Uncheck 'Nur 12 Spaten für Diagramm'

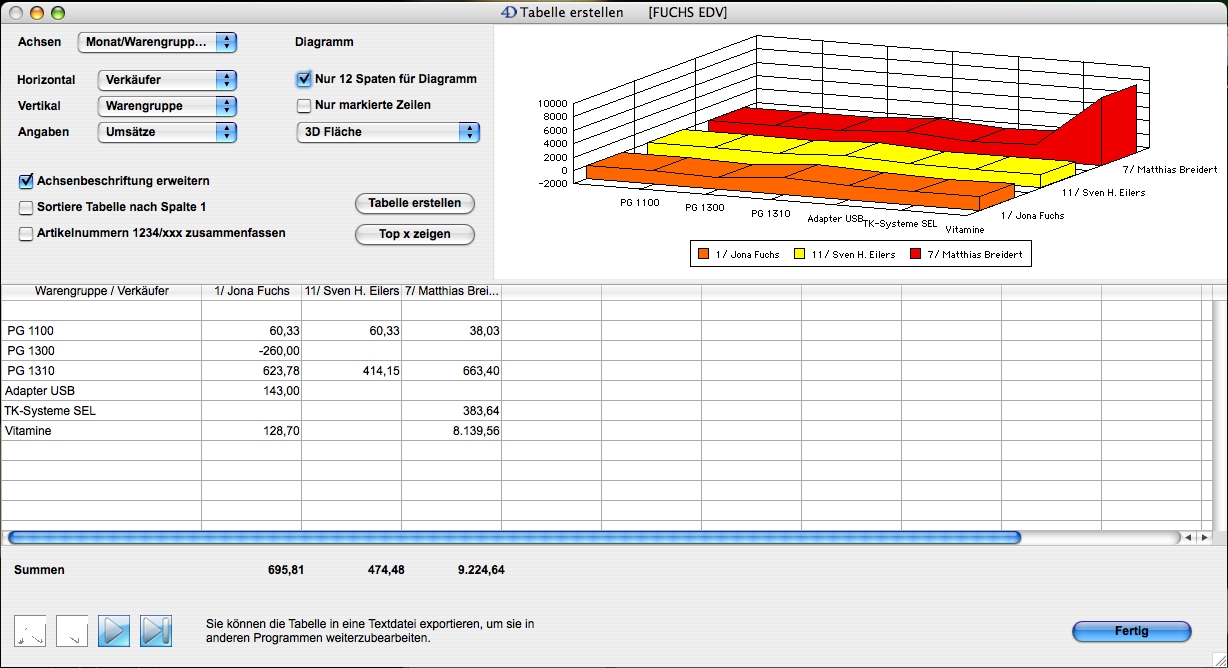pyautogui.click(x=305, y=79)
